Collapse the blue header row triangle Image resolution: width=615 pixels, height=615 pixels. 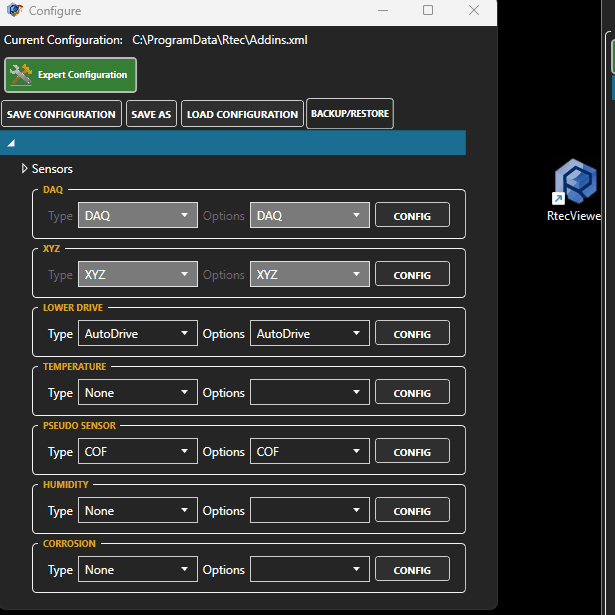pyautogui.click(x=11, y=143)
